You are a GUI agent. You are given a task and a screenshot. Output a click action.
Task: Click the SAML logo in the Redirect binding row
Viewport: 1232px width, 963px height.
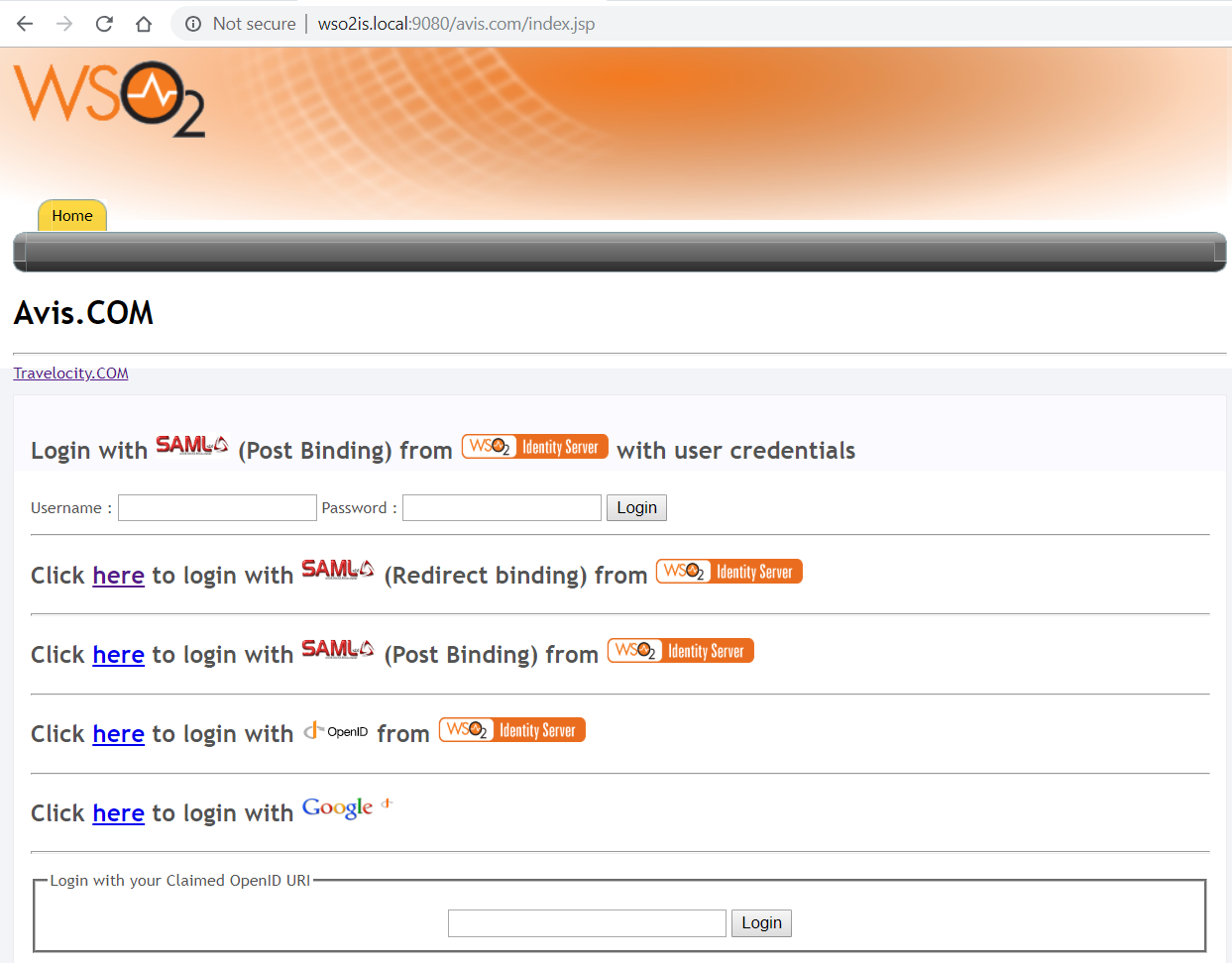coord(338,570)
